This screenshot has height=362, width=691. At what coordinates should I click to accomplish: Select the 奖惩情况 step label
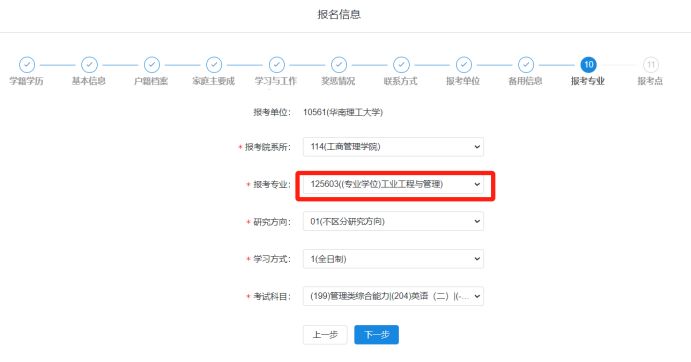tap(338, 81)
